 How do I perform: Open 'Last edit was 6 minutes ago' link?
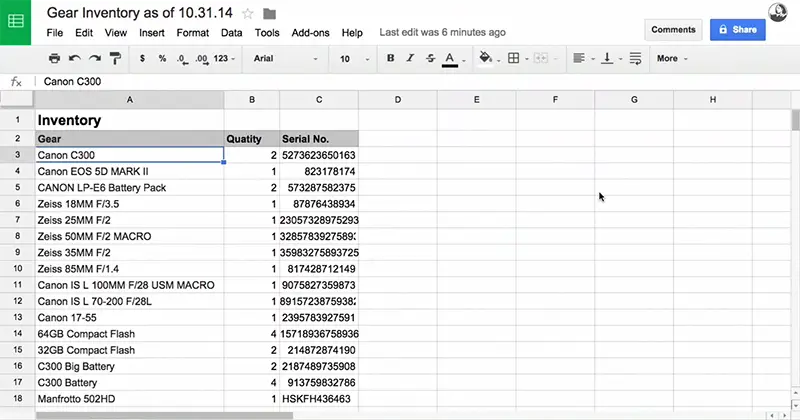tap(442, 32)
